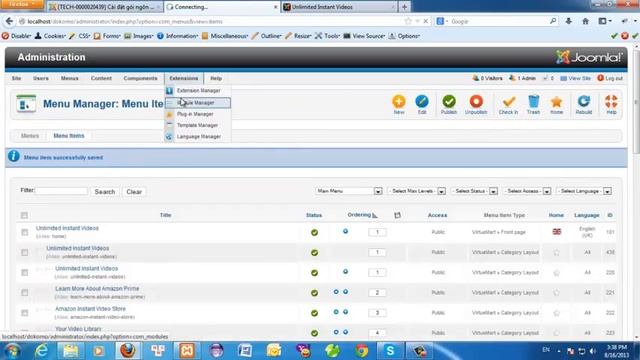This screenshot has width=640, height=360.
Task: Click the Publish toolbar icon
Action: click(449, 104)
